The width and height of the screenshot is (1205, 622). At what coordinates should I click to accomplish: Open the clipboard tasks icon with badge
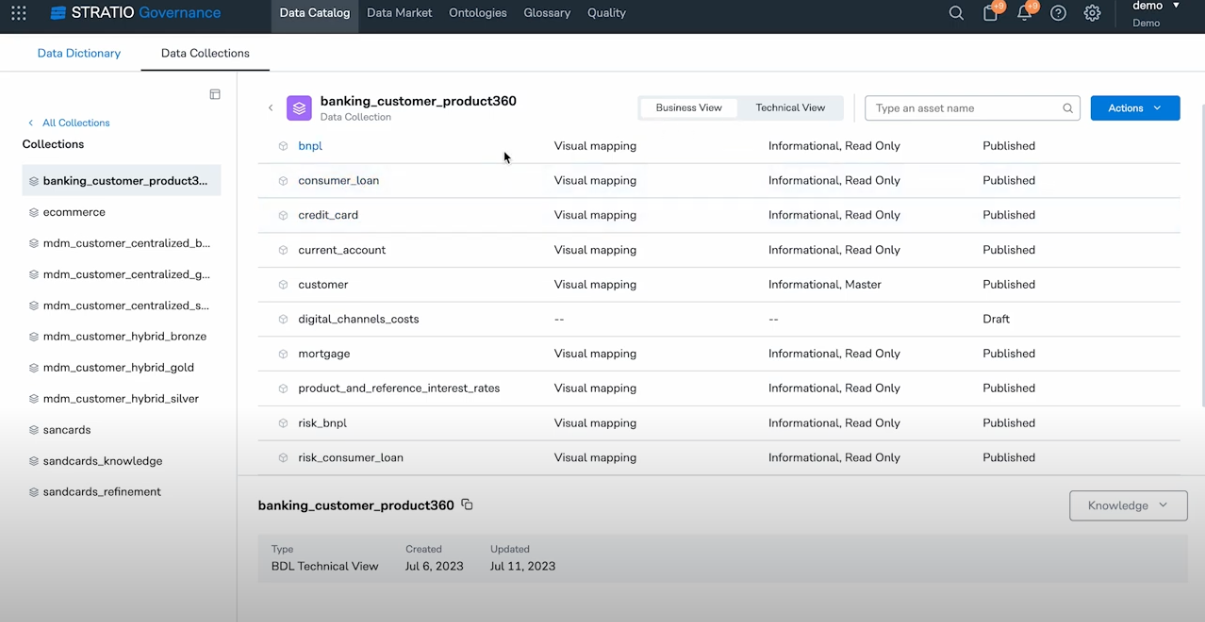(990, 13)
